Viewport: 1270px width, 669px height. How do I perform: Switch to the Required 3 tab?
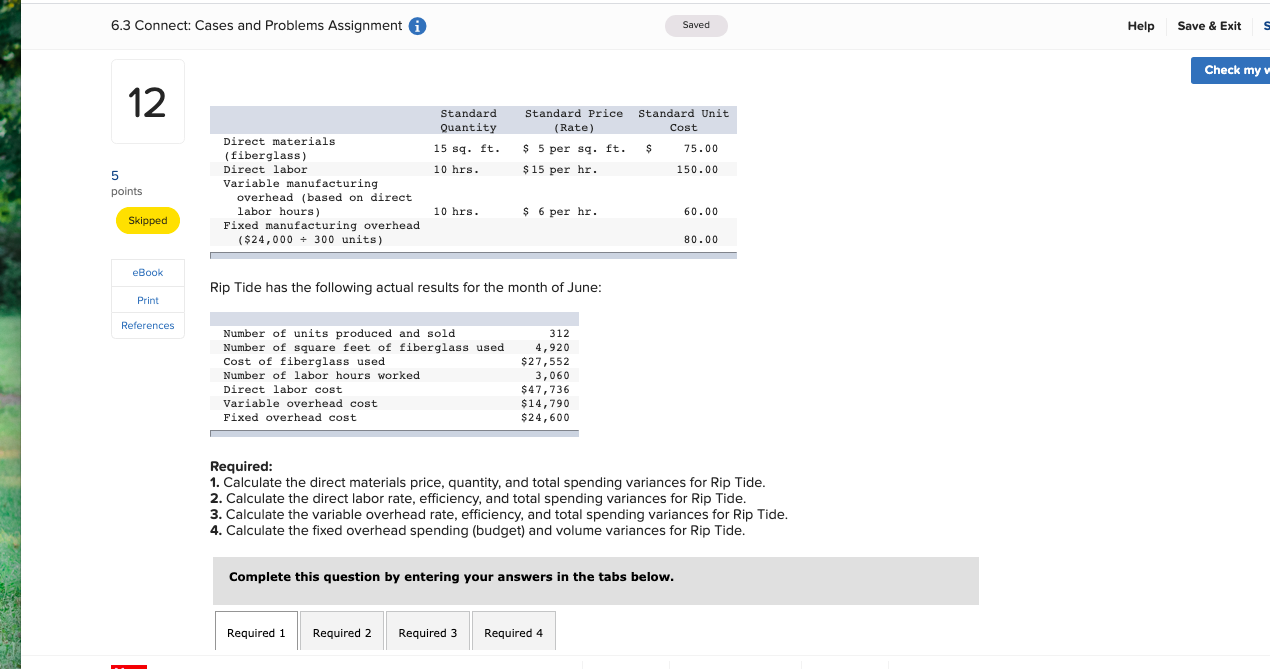pos(427,632)
